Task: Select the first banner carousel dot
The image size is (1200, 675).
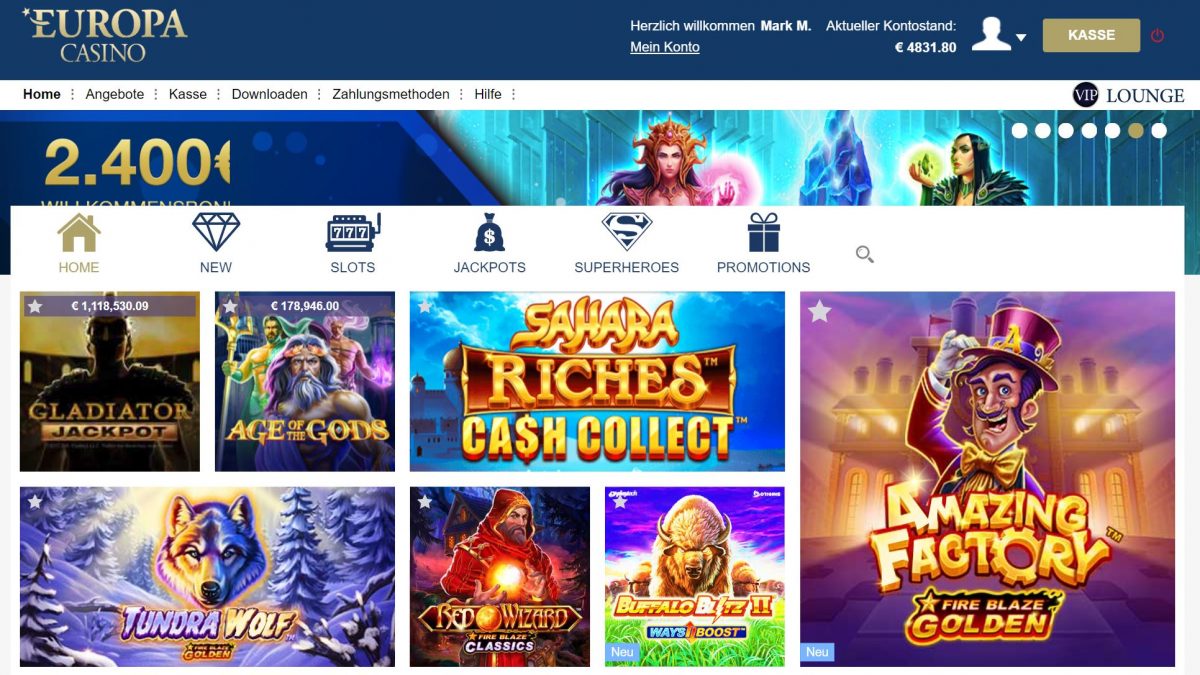Action: [x=1020, y=130]
